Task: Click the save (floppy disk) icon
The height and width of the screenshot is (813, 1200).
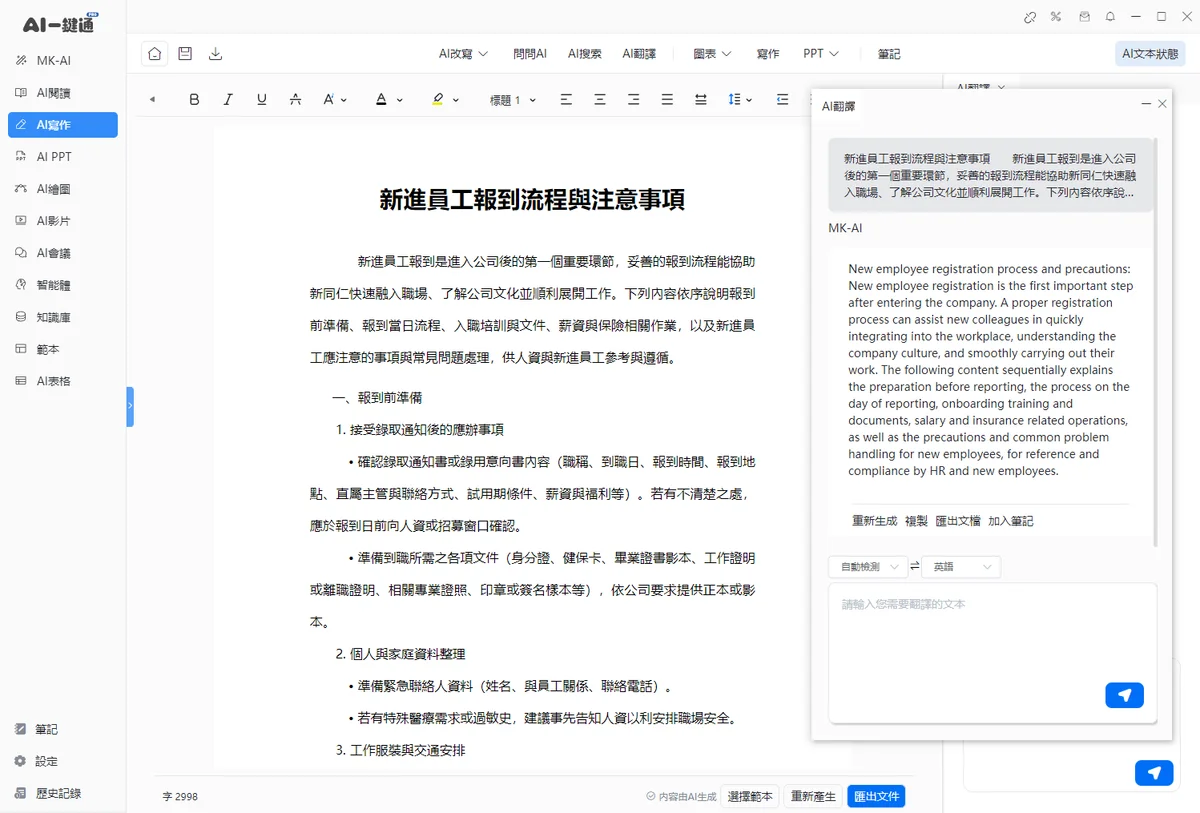Action: (185, 54)
